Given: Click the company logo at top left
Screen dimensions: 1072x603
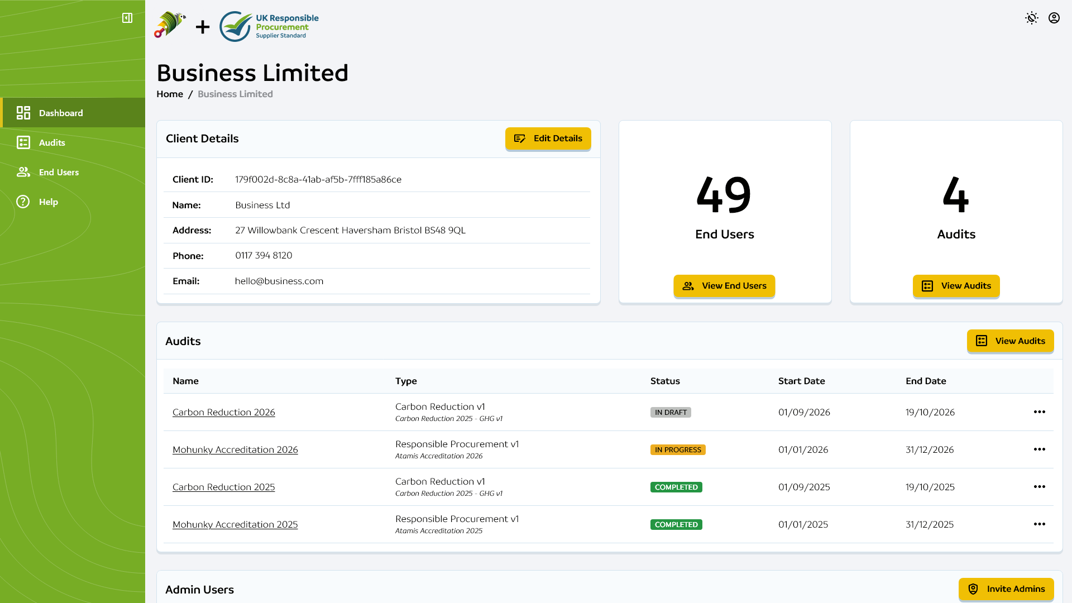Looking at the screenshot, I should click(169, 26).
